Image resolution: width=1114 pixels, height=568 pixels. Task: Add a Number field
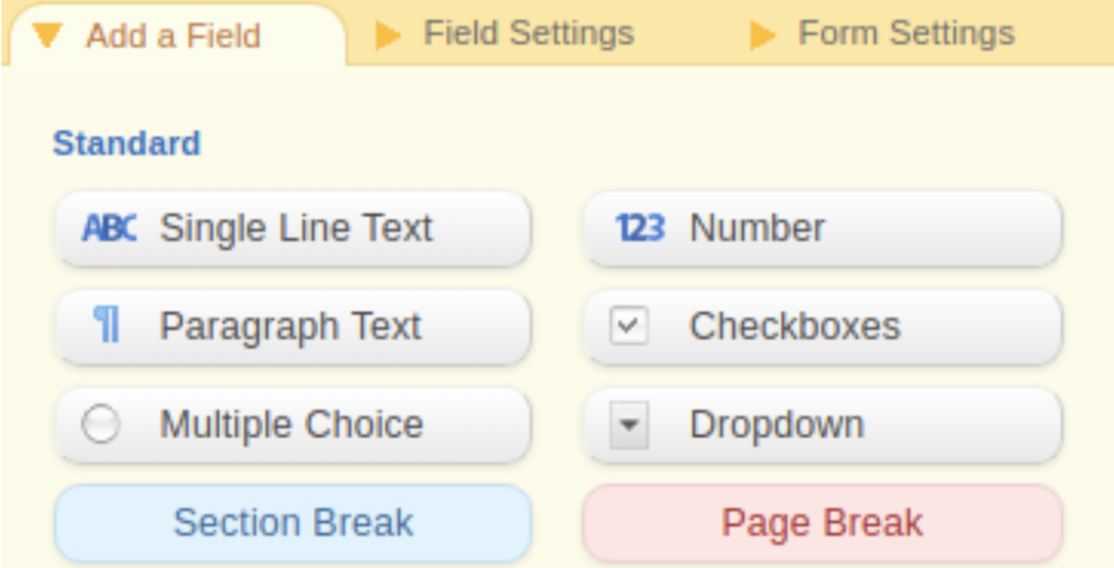[822, 228]
